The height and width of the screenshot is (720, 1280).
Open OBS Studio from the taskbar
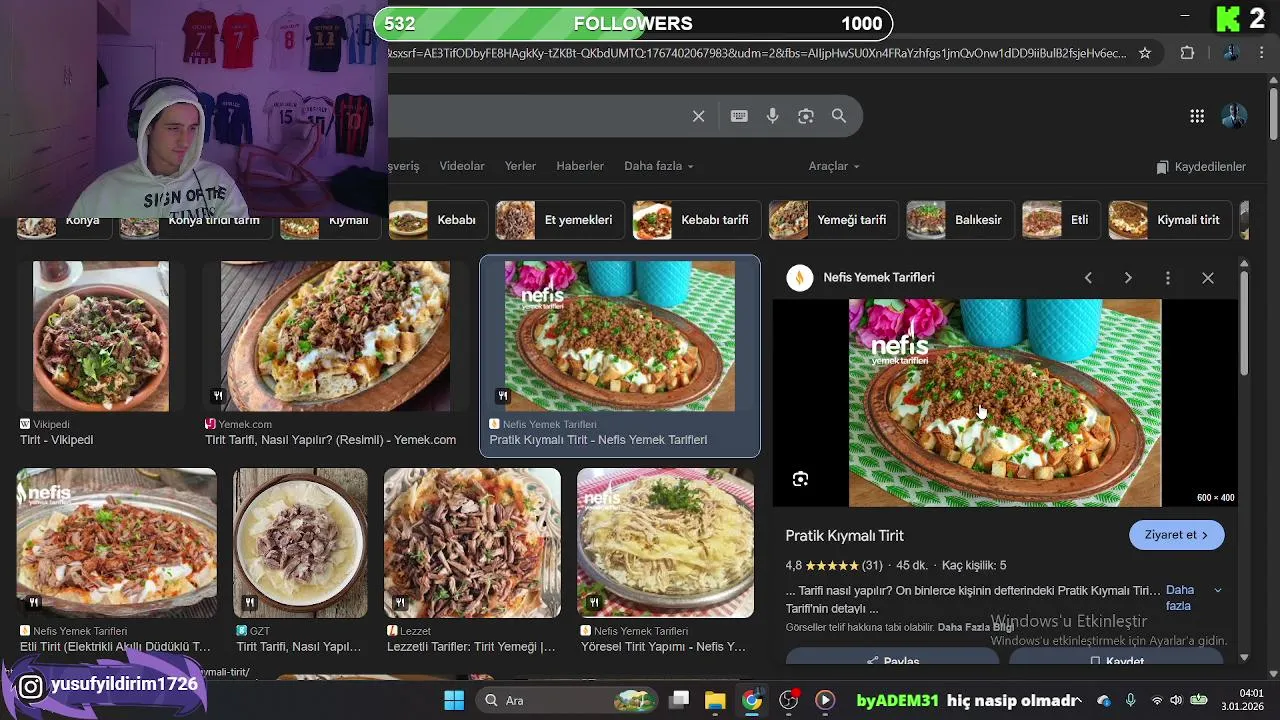click(789, 700)
